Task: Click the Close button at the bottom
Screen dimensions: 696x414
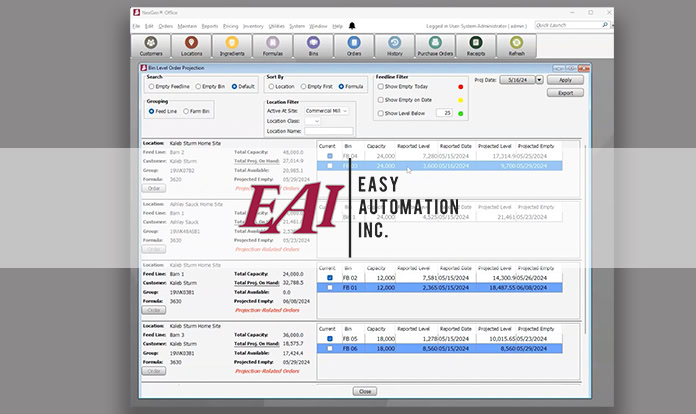Action: coord(365,391)
